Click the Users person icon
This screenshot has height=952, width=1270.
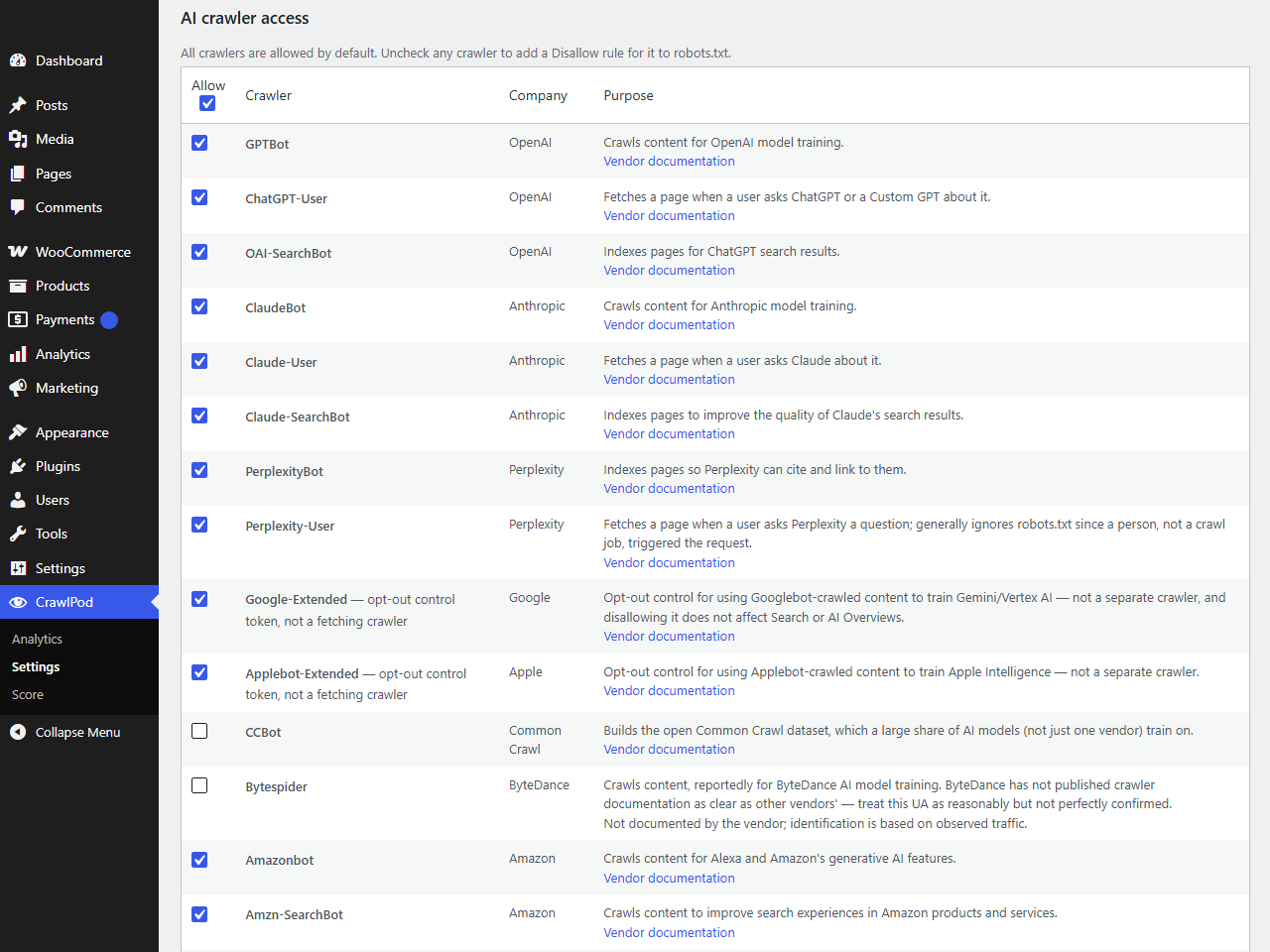click(x=18, y=500)
